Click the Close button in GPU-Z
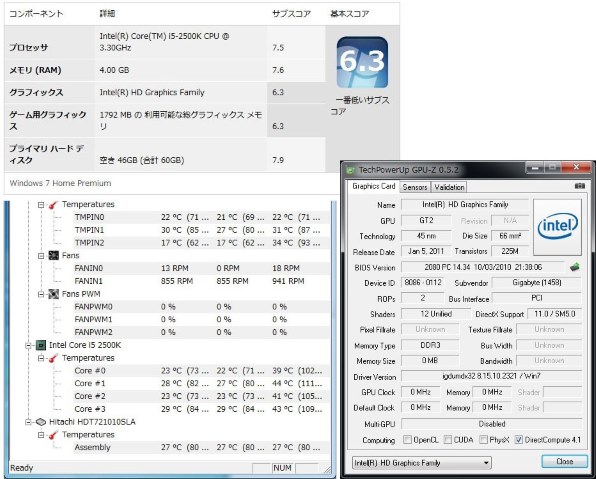596x479 pixels. tap(564, 462)
